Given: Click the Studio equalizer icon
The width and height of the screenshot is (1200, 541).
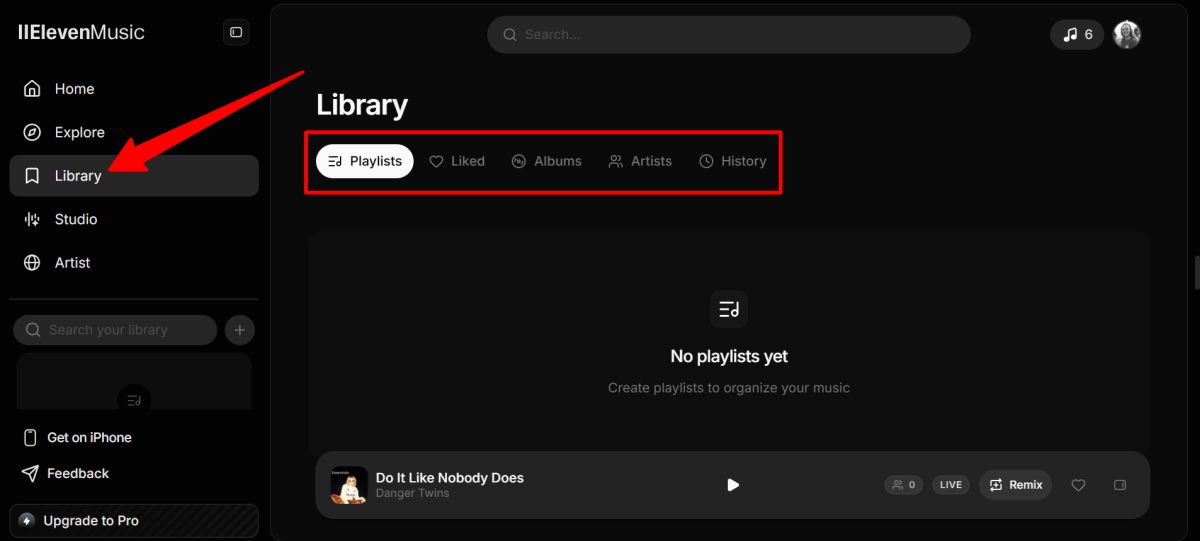Looking at the screenshot, I should point(32,219).
